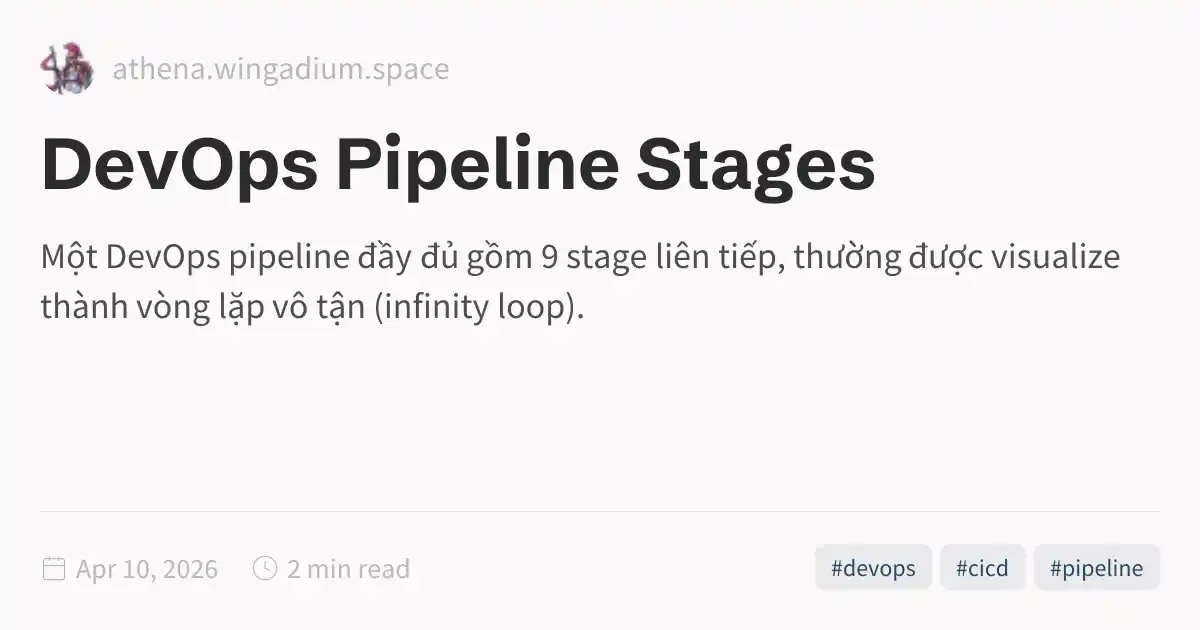The width and height of the screenshot is (1200, 630).
Task: Click the word 'Pipeline' in the heading
Action: tap(478, 167)
